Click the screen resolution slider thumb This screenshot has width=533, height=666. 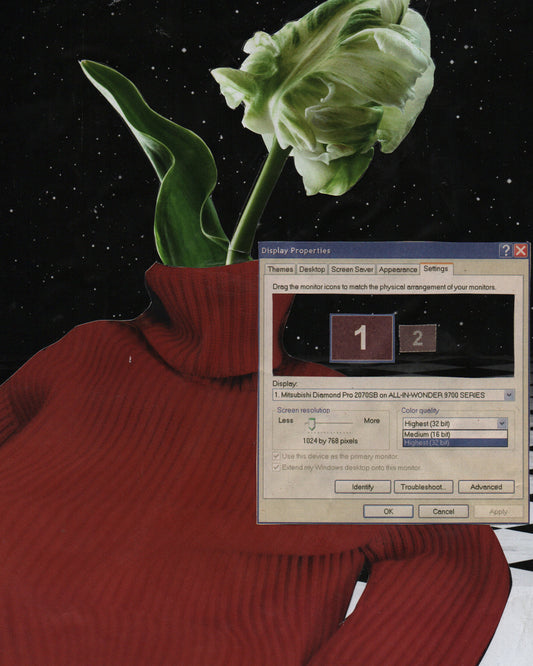[312, 423]
